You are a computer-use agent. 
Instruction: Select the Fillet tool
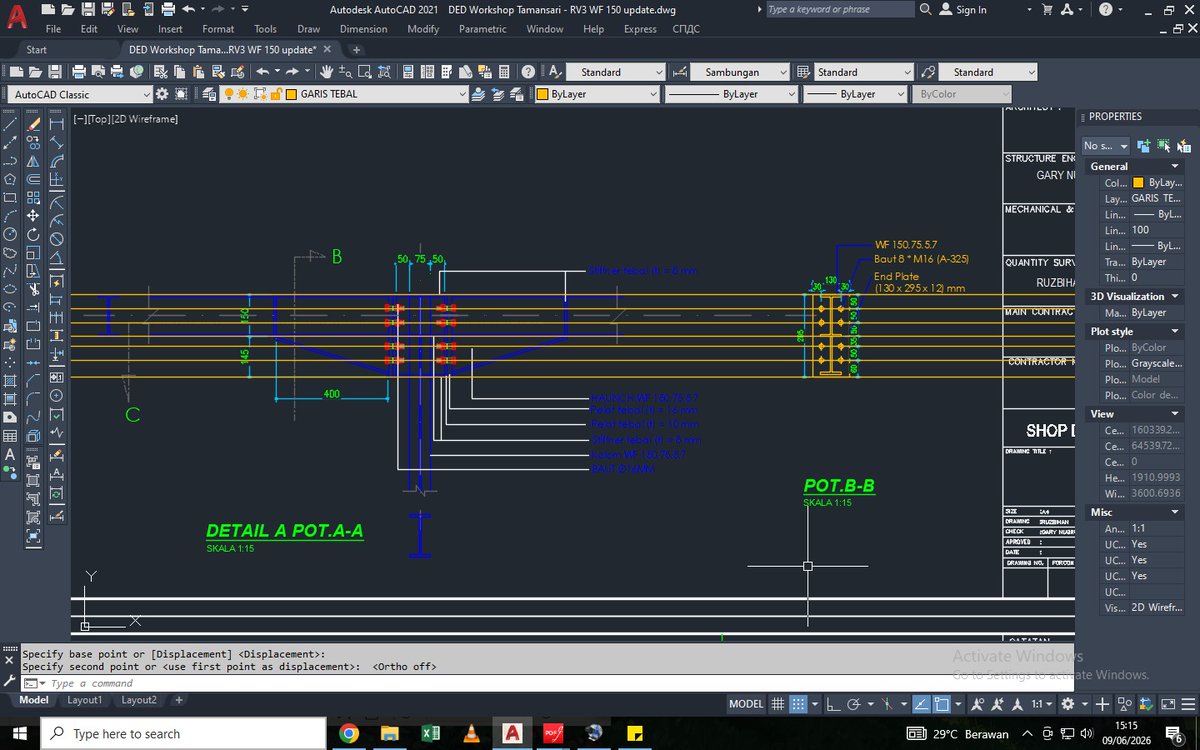pos(33,399)
